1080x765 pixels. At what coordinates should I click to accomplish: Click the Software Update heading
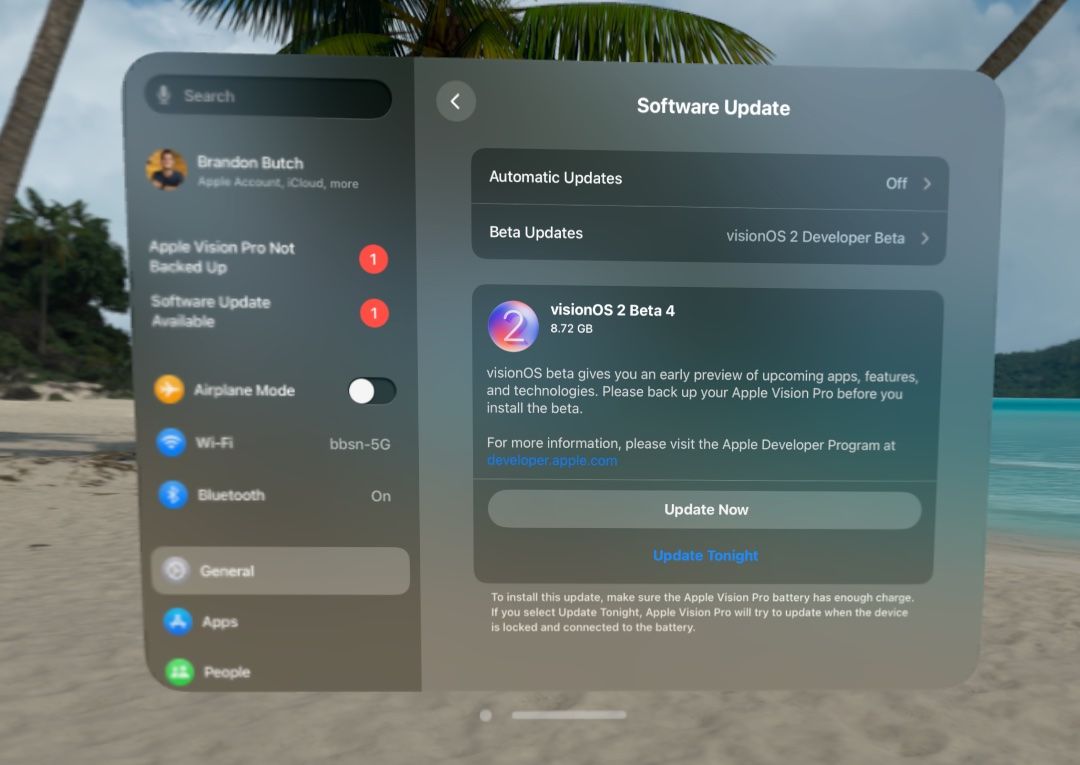[713, 107]
